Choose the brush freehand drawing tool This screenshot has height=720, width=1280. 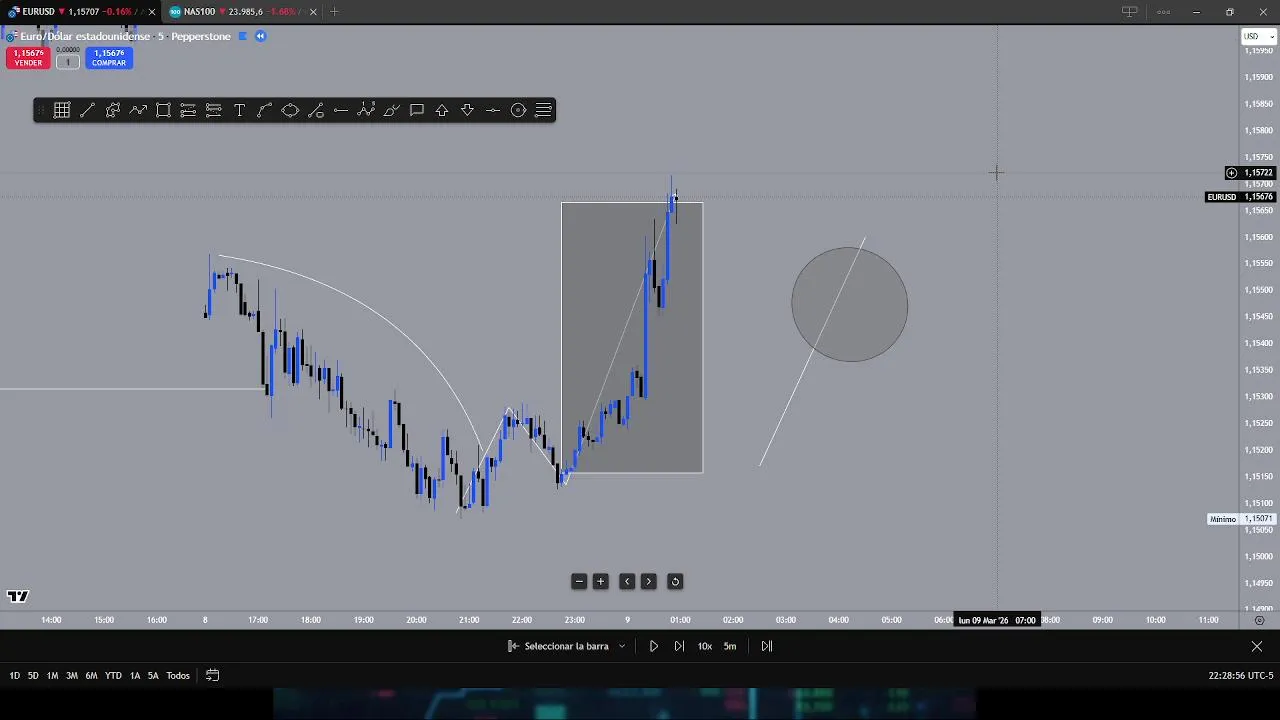113,110
